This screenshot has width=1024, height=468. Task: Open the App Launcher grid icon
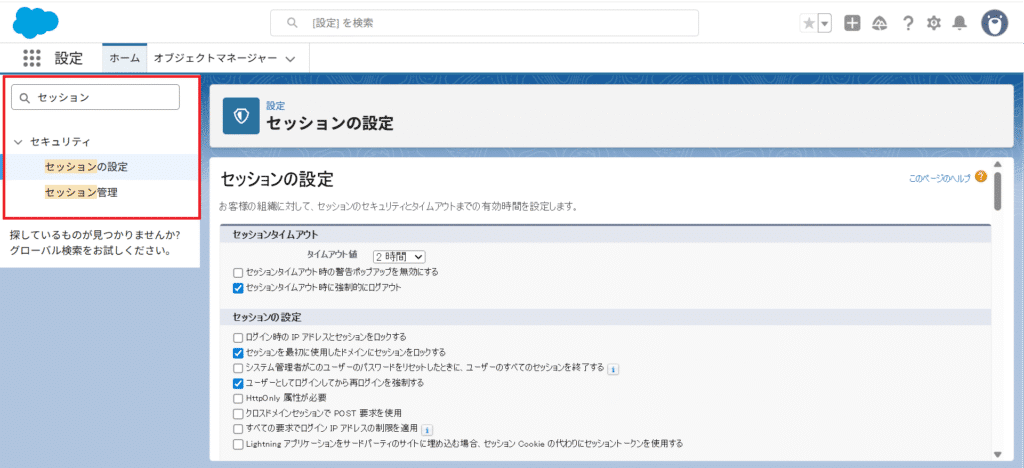tap(31, 59)
